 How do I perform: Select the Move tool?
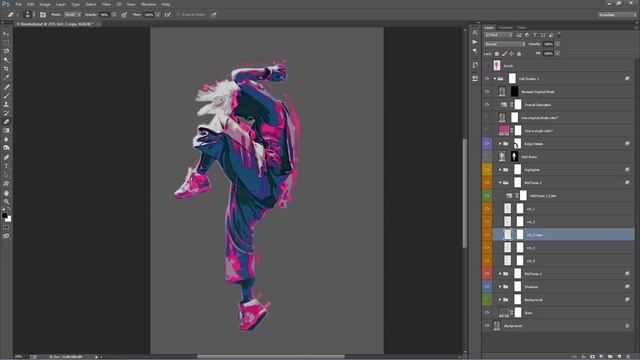click(6, 34)
